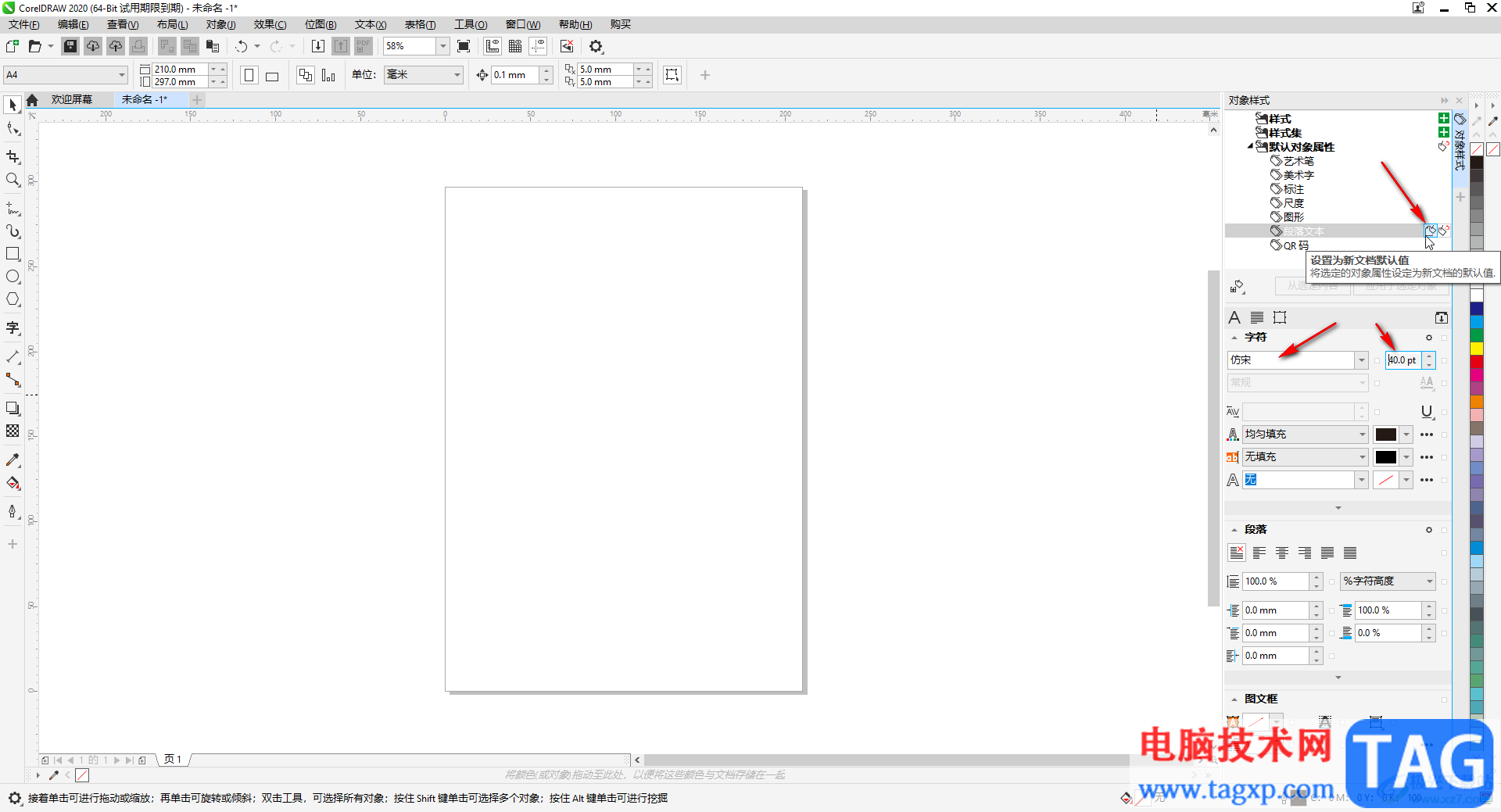Viewport: 1501px width, 812px height.
Task: Select the Pick tool in the toolbox
Action: 13,105
